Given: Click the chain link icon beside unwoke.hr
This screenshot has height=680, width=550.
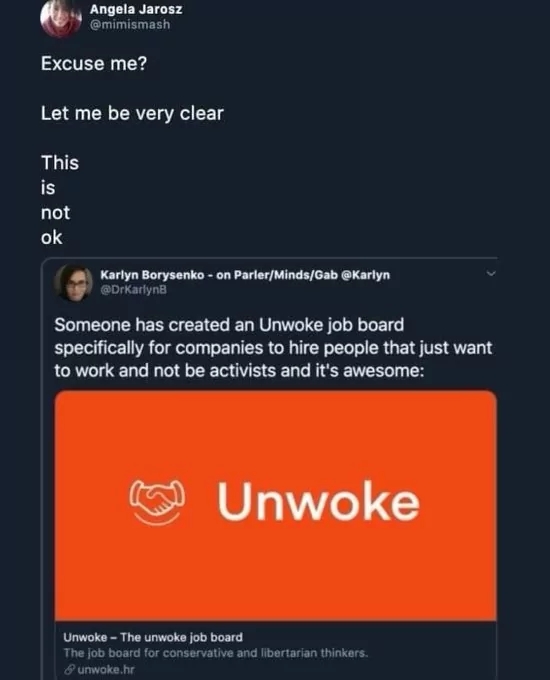Looking at the screenshot, I should point(69,669).
